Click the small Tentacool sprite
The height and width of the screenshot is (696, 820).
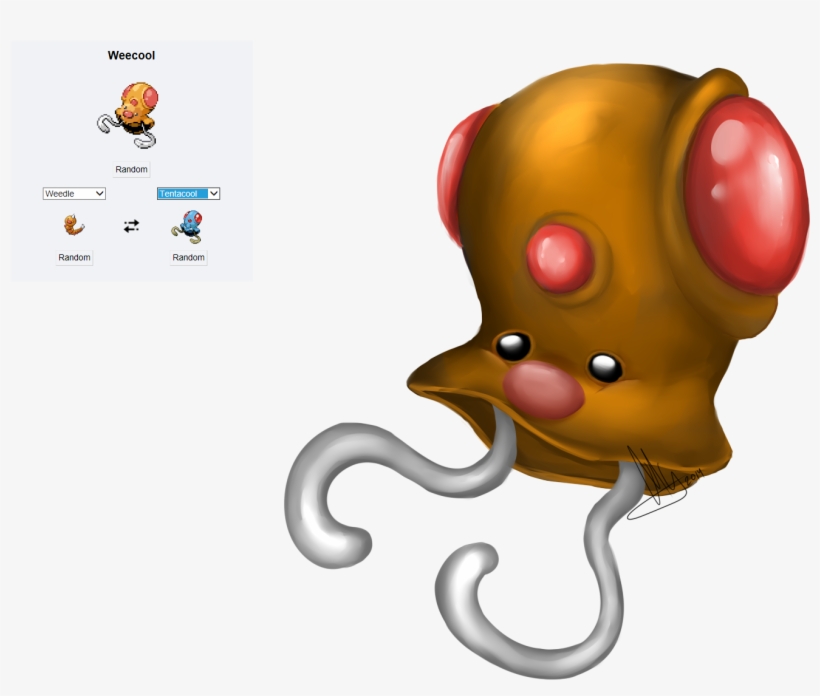tap(187, 226)
